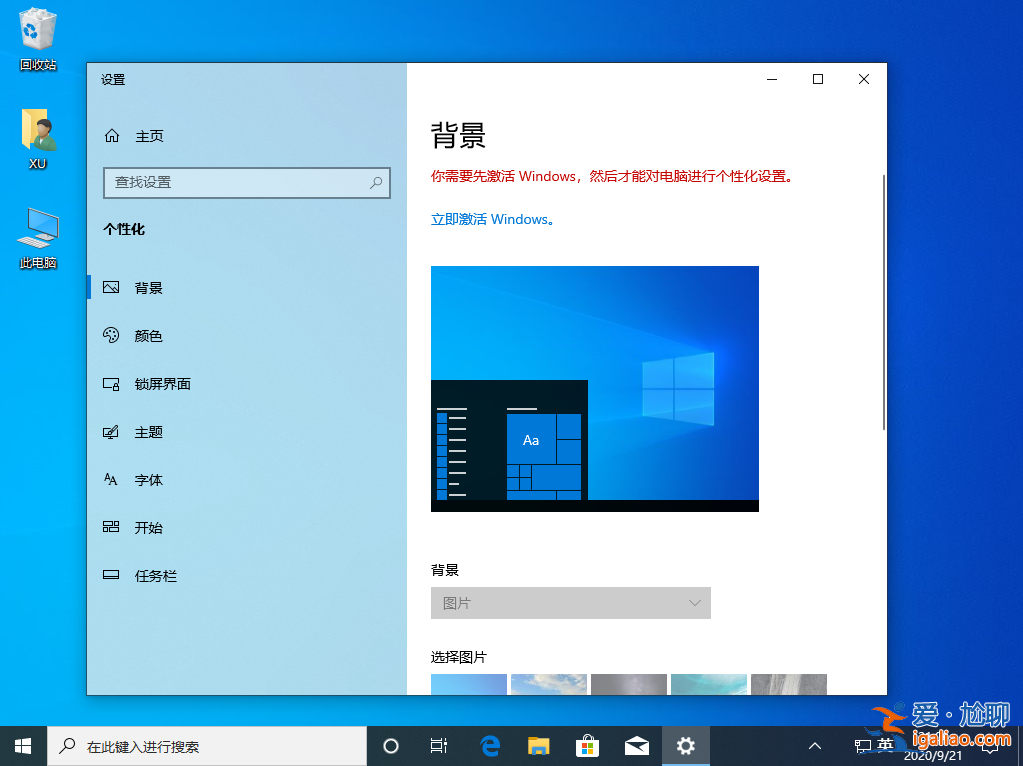Click the 任务栏 taskbar settings icon

coord(112,575)
